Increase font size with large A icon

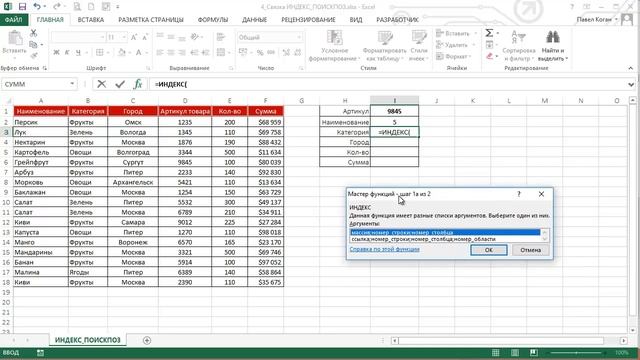[x=134, y=37]
